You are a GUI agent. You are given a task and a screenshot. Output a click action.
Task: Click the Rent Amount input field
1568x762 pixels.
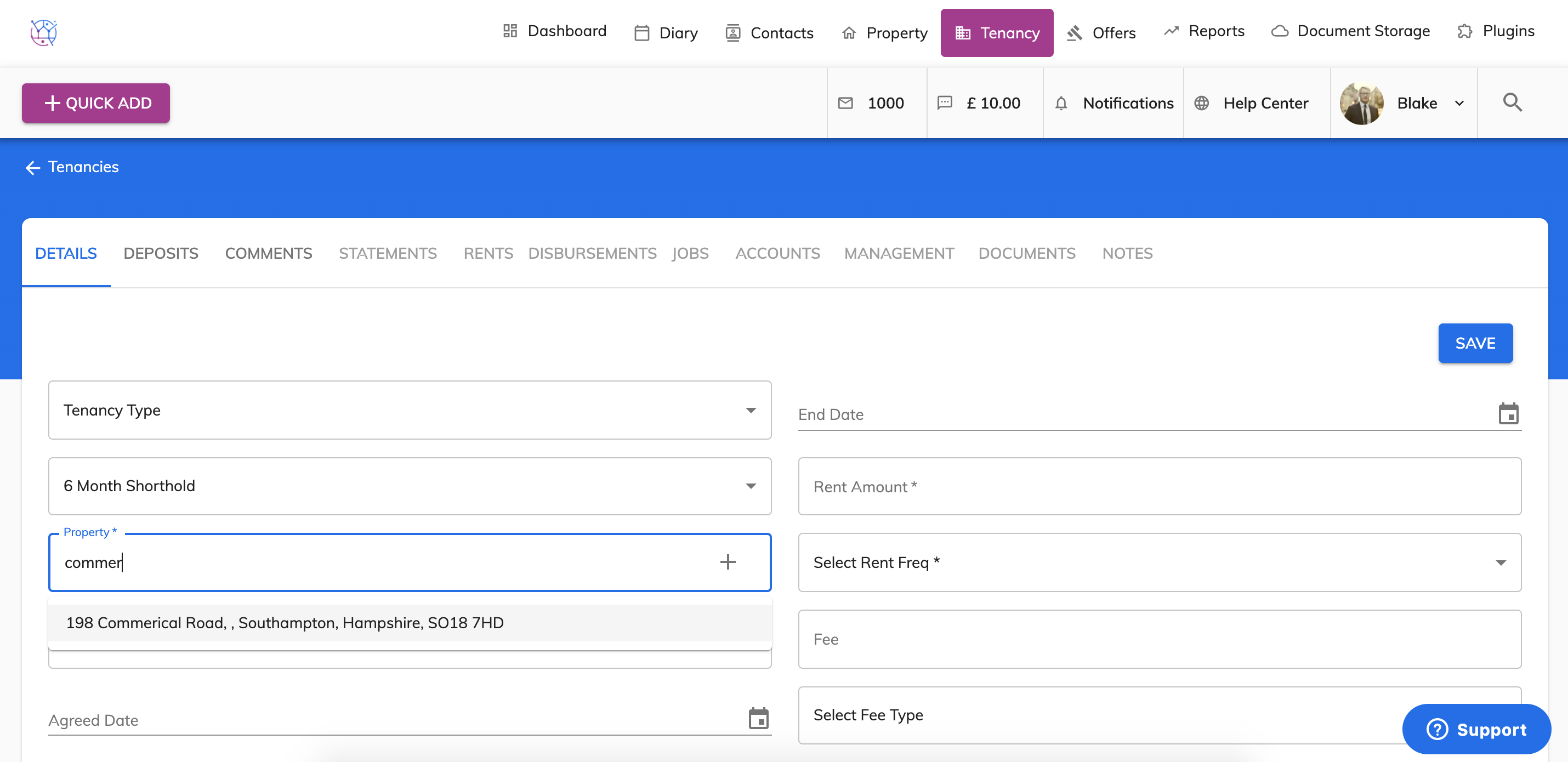pos(1159,486)
